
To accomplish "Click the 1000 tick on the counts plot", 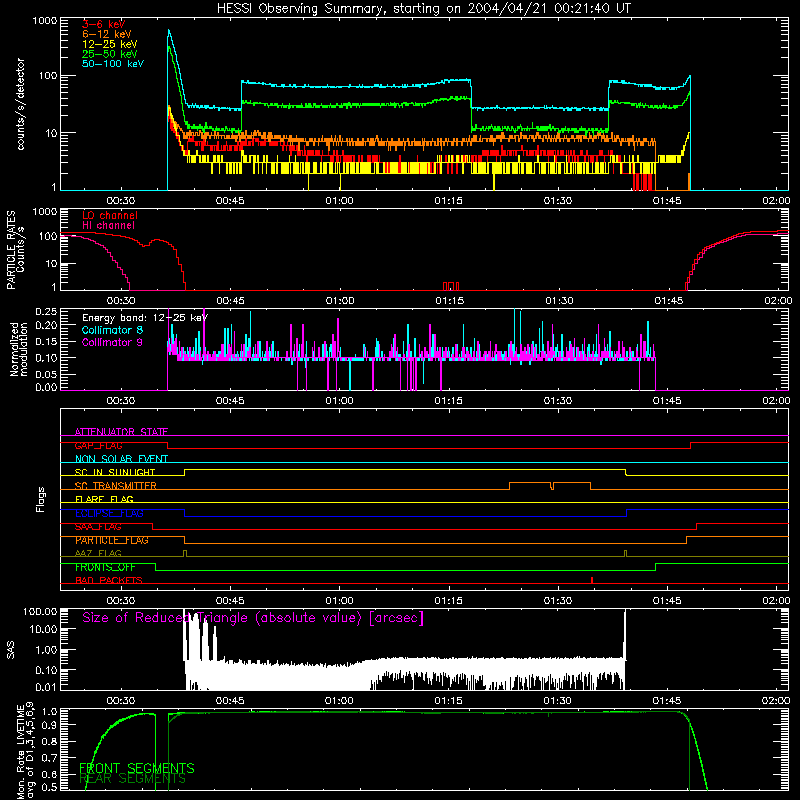I will (x=44, y=21).
